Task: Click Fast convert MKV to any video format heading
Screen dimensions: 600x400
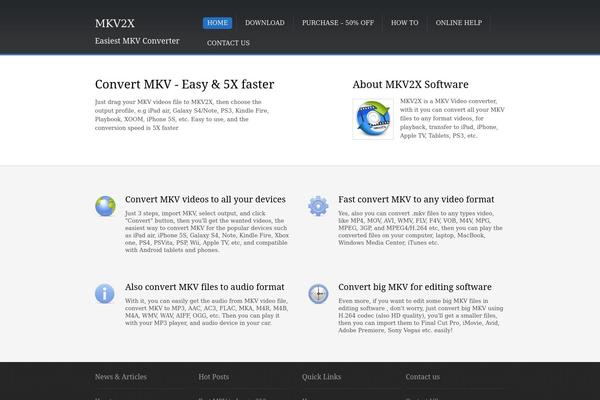Action: tap(416, 199)
